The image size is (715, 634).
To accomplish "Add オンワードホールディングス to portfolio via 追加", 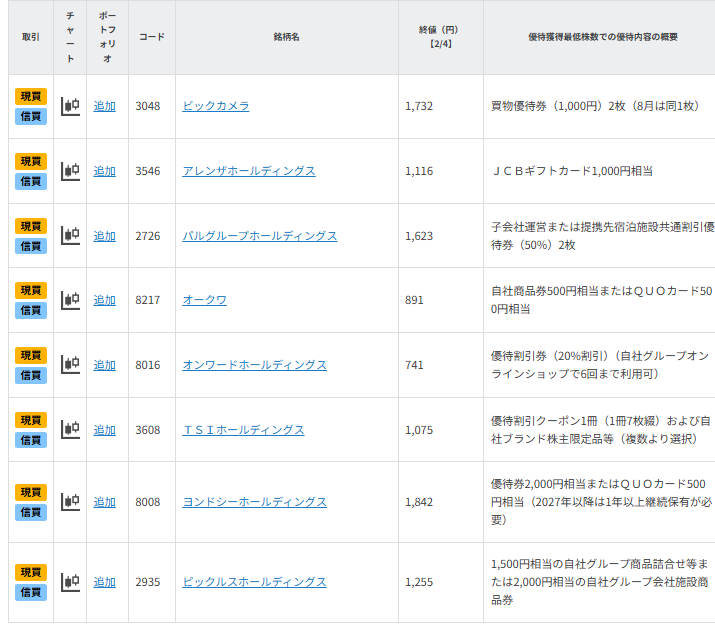I will click(x=104, y=365).
